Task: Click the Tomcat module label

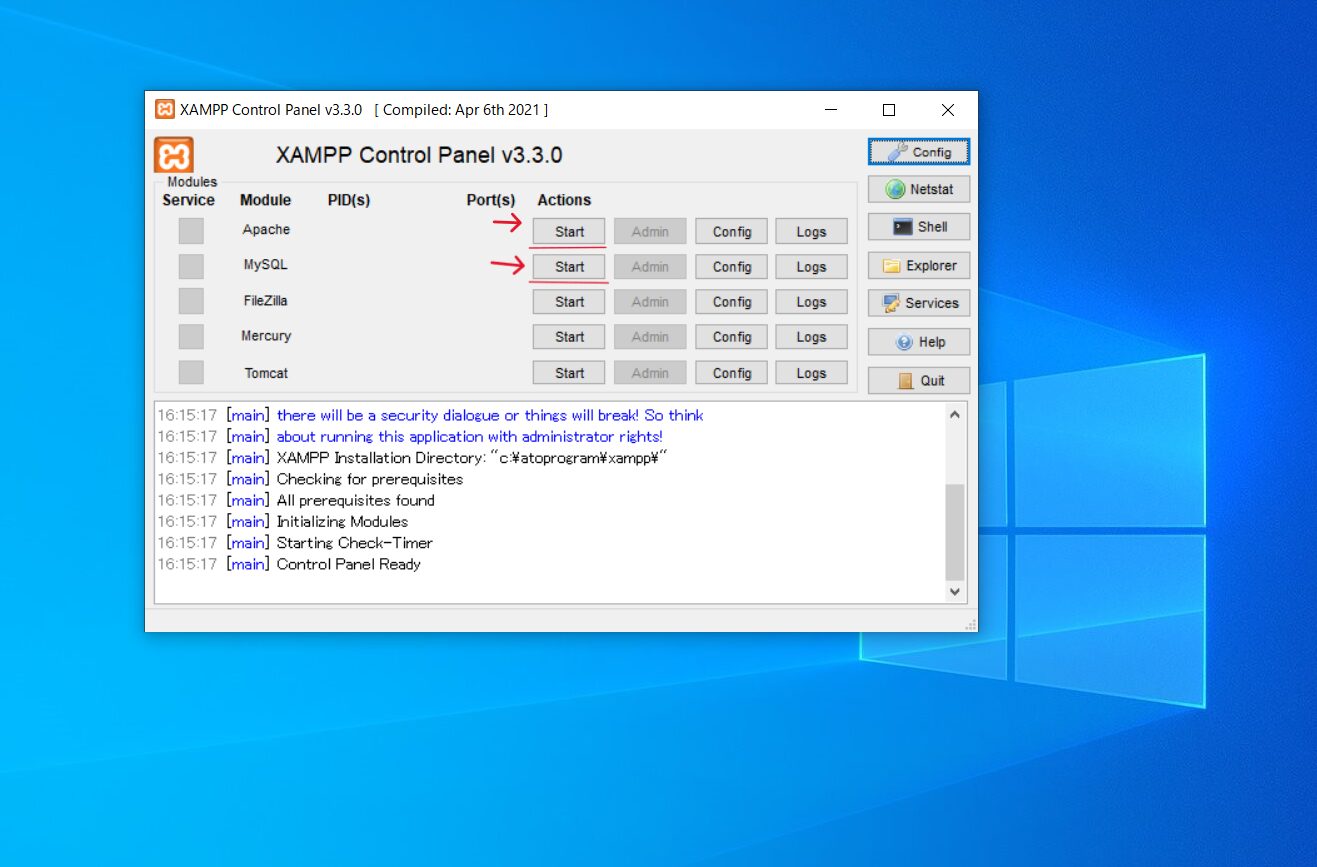Action: (266, 373)
